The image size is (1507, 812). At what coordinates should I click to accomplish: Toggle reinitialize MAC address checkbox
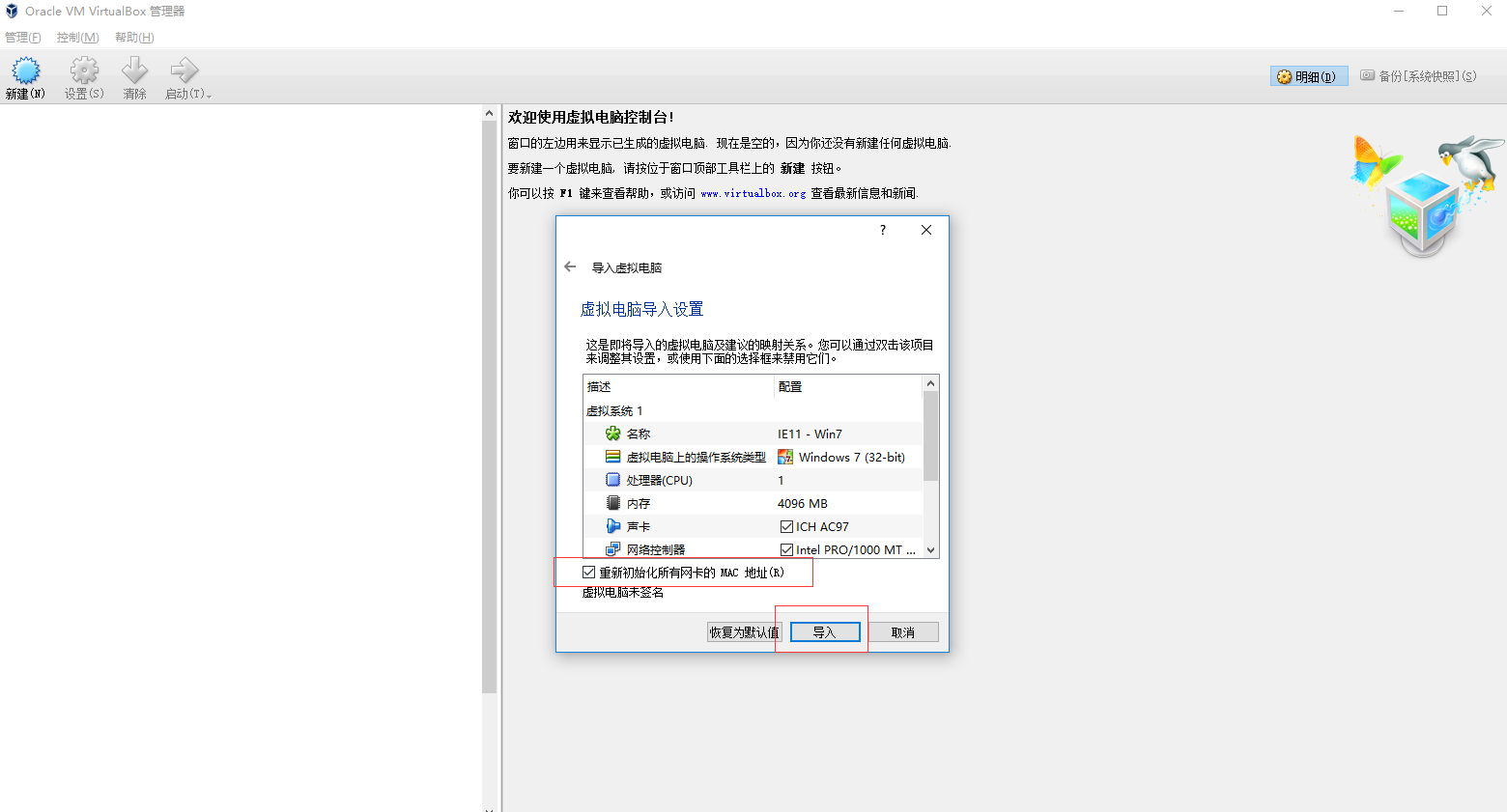pyautogui.click(x=588, y=572)
